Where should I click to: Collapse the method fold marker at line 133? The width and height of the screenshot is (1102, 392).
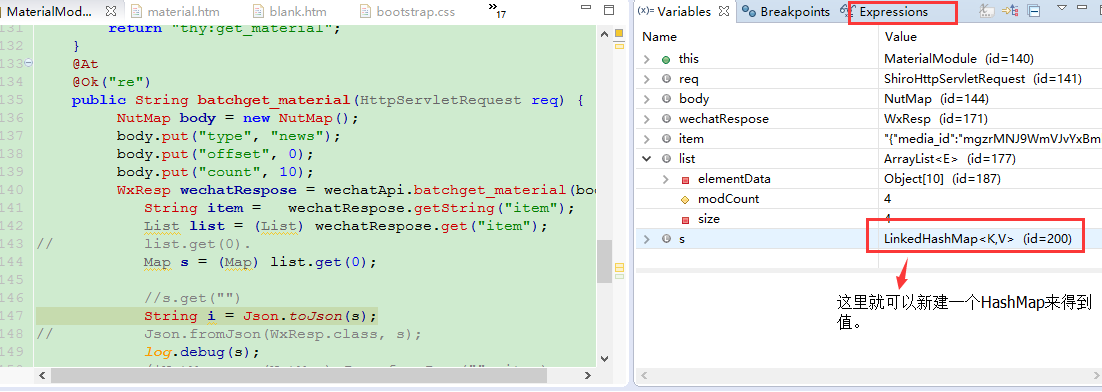29,63
